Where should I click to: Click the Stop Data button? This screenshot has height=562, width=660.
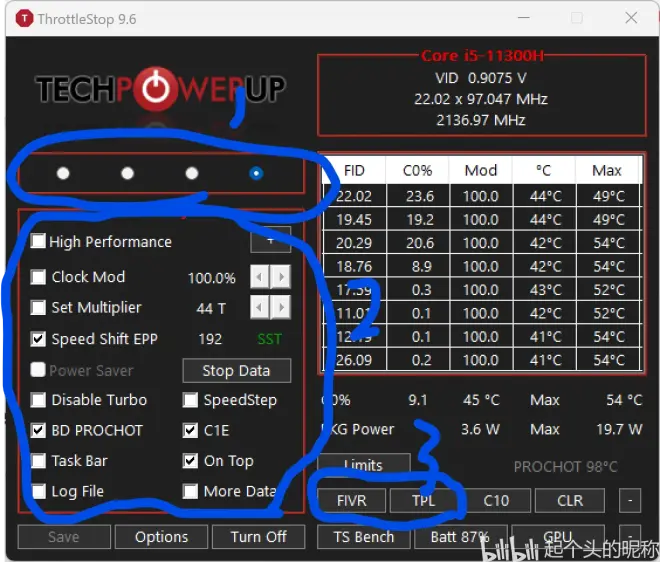pyautogui.click(x=237, y=370)
